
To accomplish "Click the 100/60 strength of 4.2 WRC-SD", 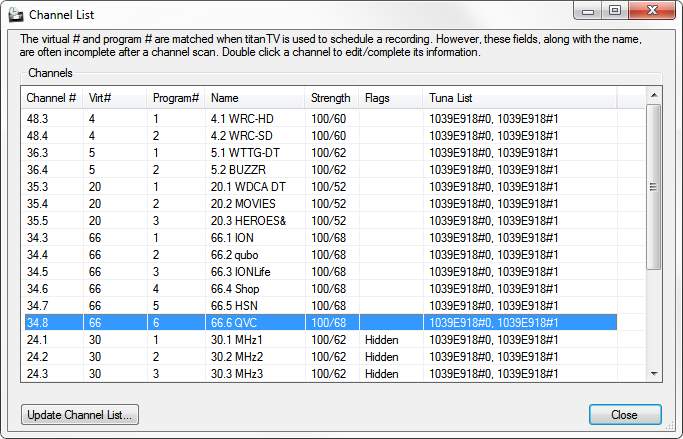I will pos(328,135).
